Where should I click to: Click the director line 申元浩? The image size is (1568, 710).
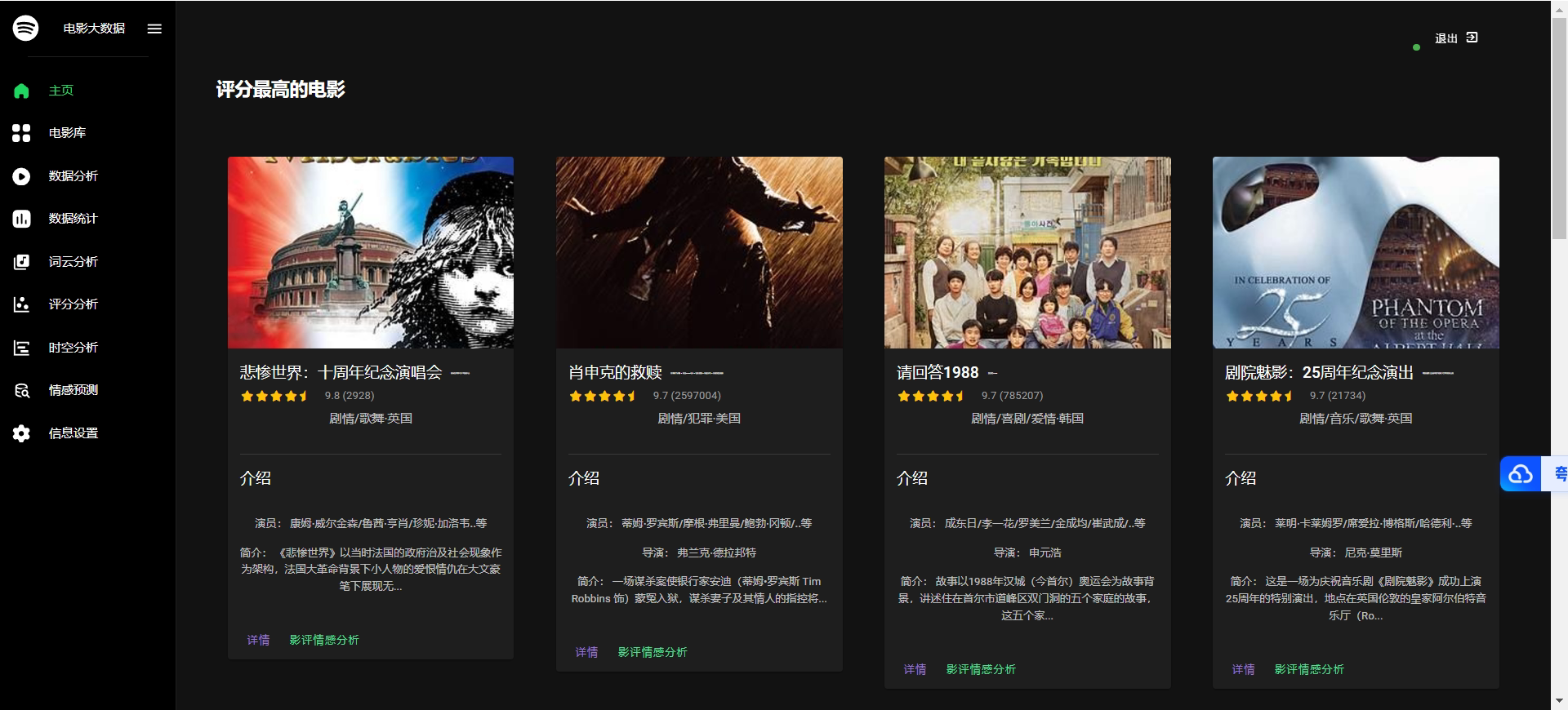tap(1027, 552)
